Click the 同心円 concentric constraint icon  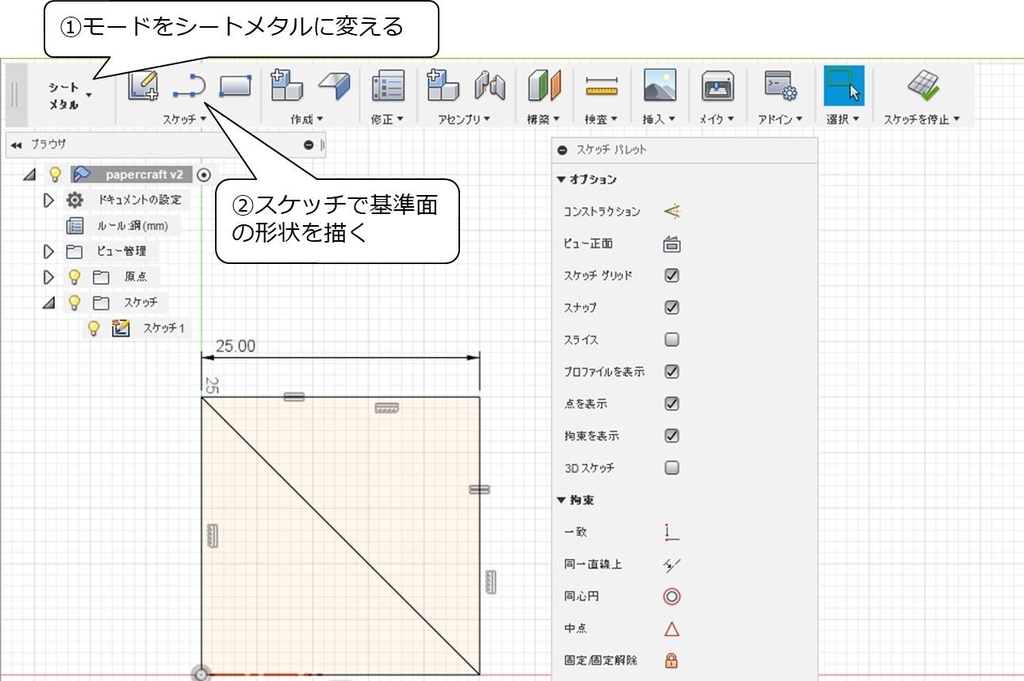(x=671, y=596)
